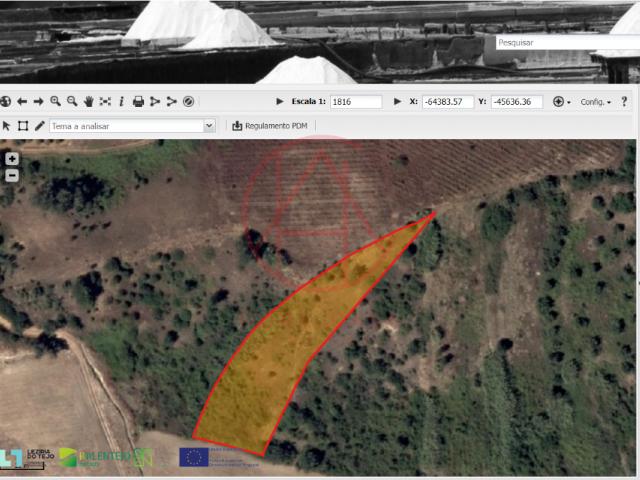
Task: Select the rectangle selection tool
Action: pos(23,126)
